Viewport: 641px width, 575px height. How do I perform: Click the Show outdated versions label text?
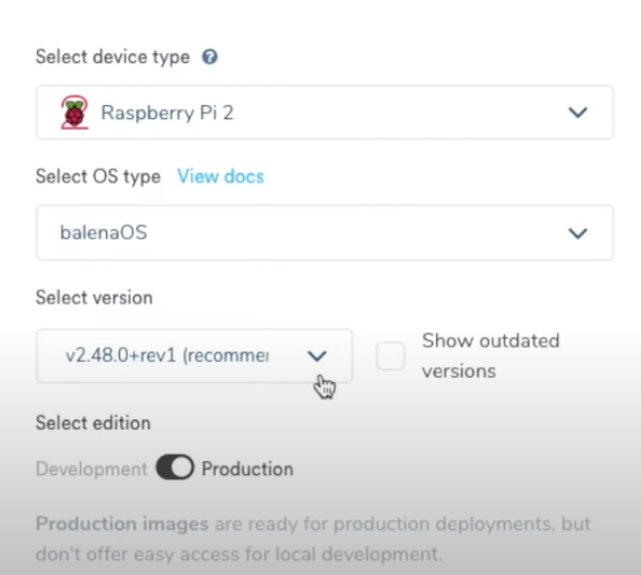490,355
